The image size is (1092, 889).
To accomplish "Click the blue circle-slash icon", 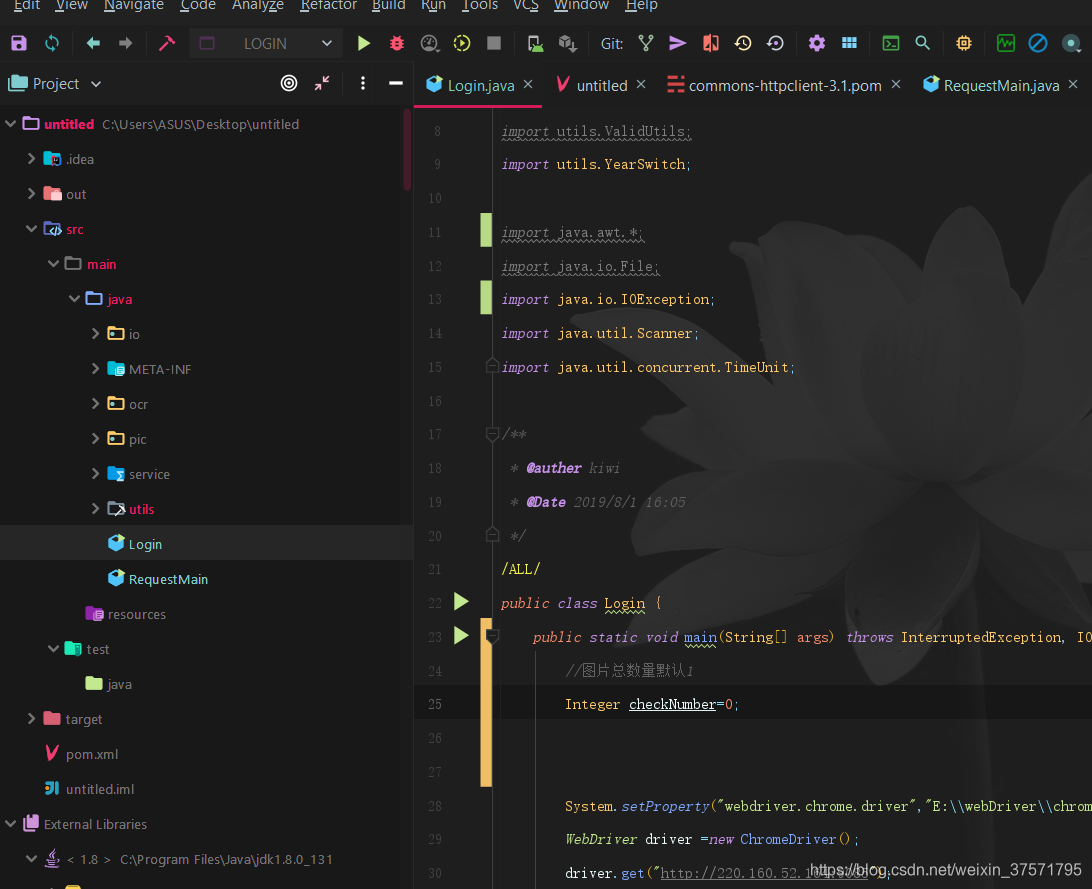I will [x=1038, y=43].
